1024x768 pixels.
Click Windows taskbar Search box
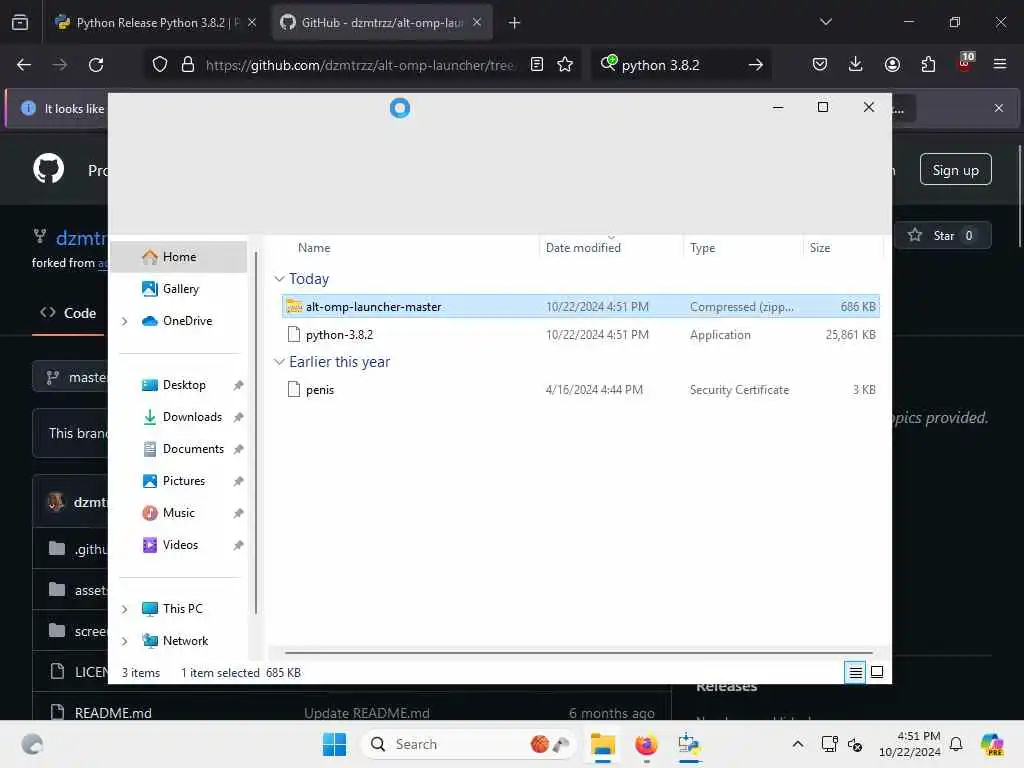(x=468, y=744)
